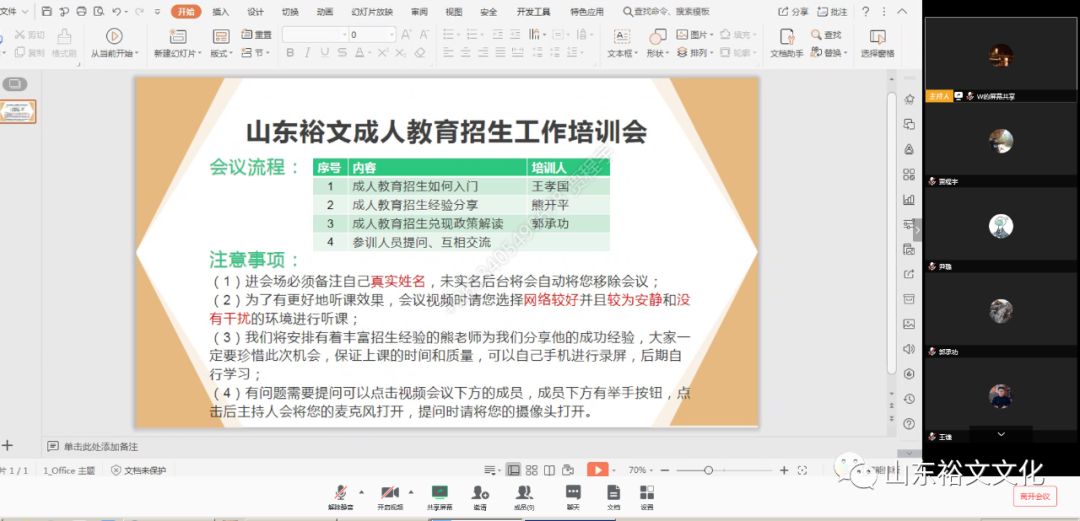Click 单击此处添加备注 to add notes

100,446
